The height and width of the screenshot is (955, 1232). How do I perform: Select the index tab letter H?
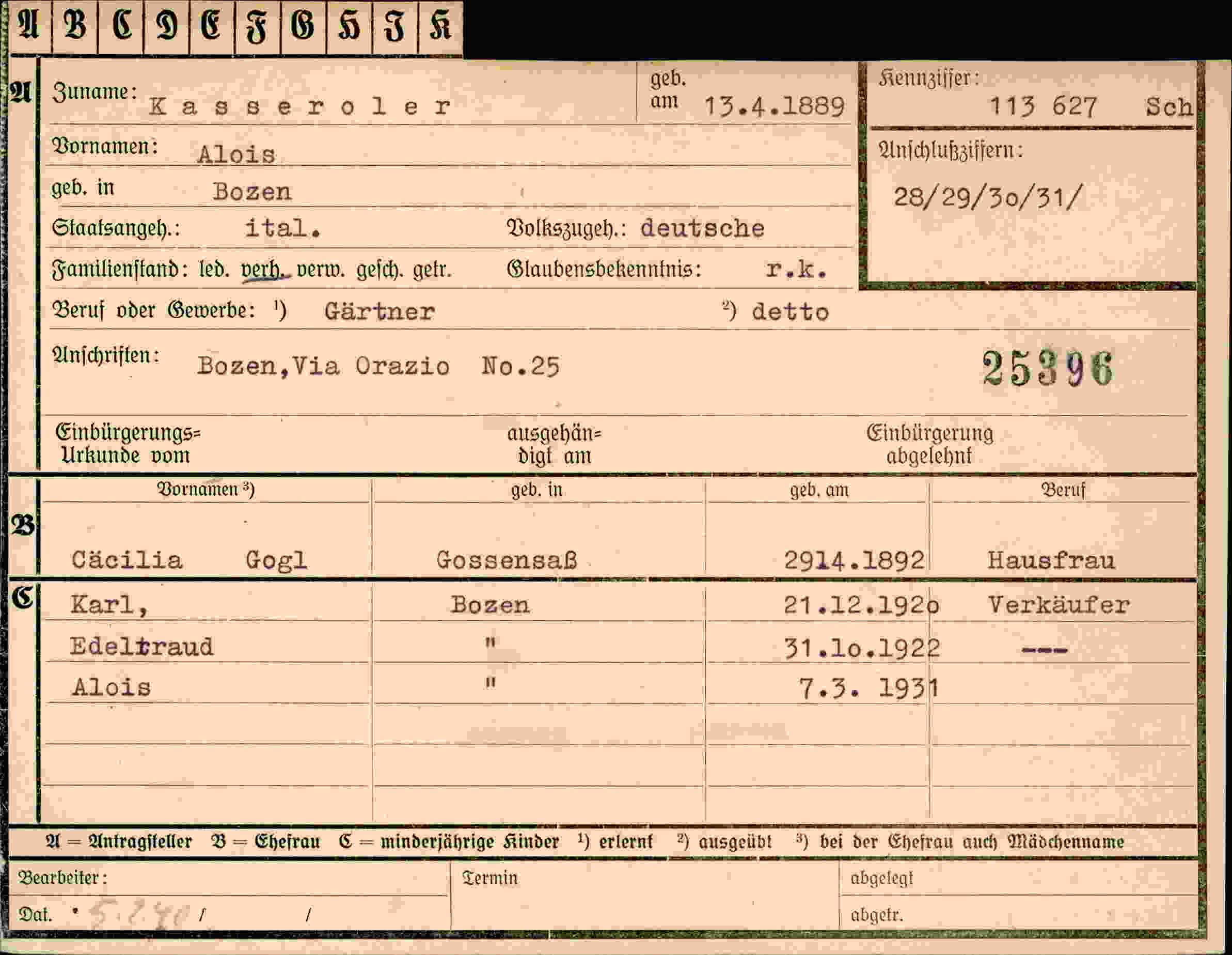point(349,27)
